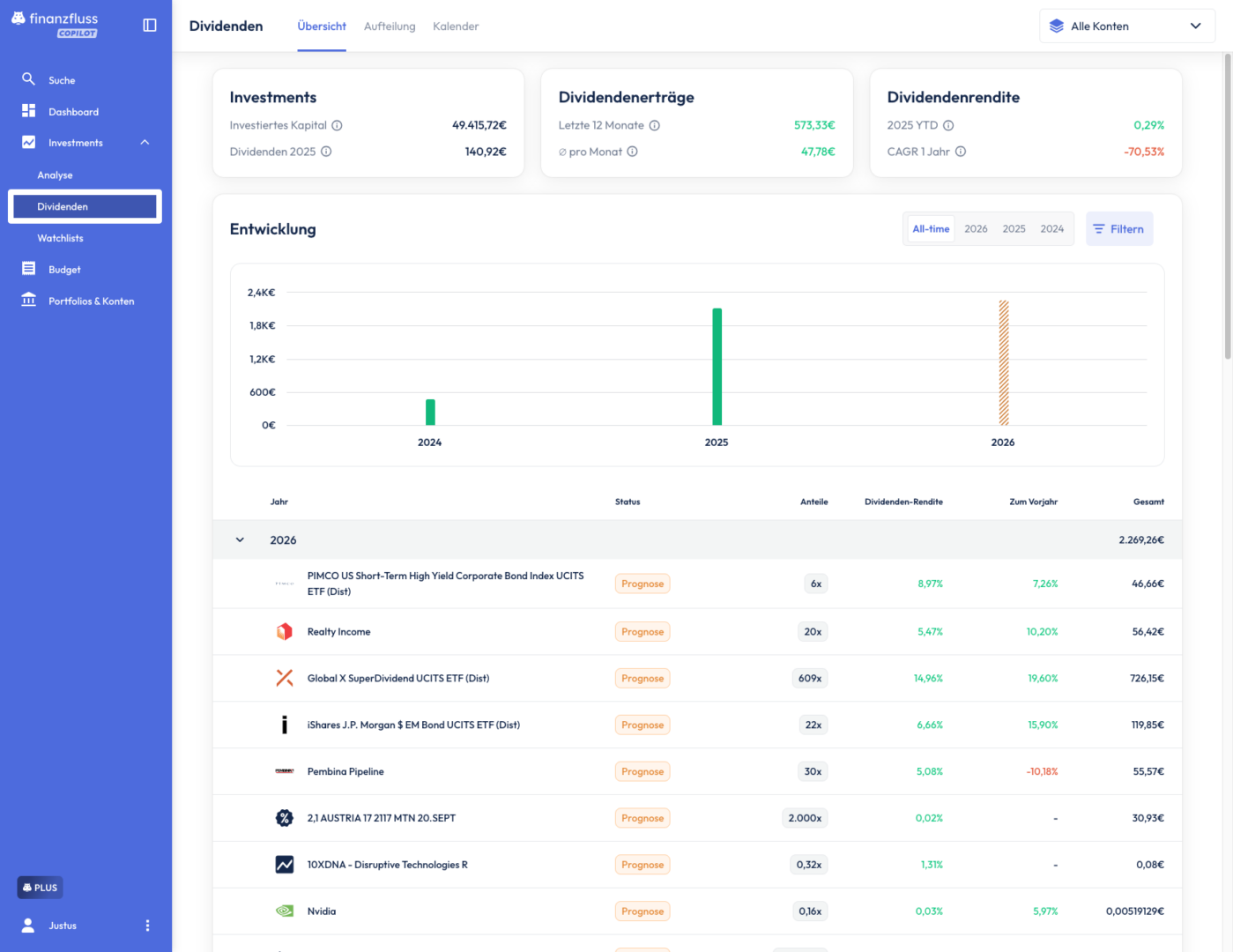Image resolution: width=1233 pixels, height=952 pixels.
Task: Open the user menu three-dot icon
Action: pyautogui.click(x=147, y=926)
